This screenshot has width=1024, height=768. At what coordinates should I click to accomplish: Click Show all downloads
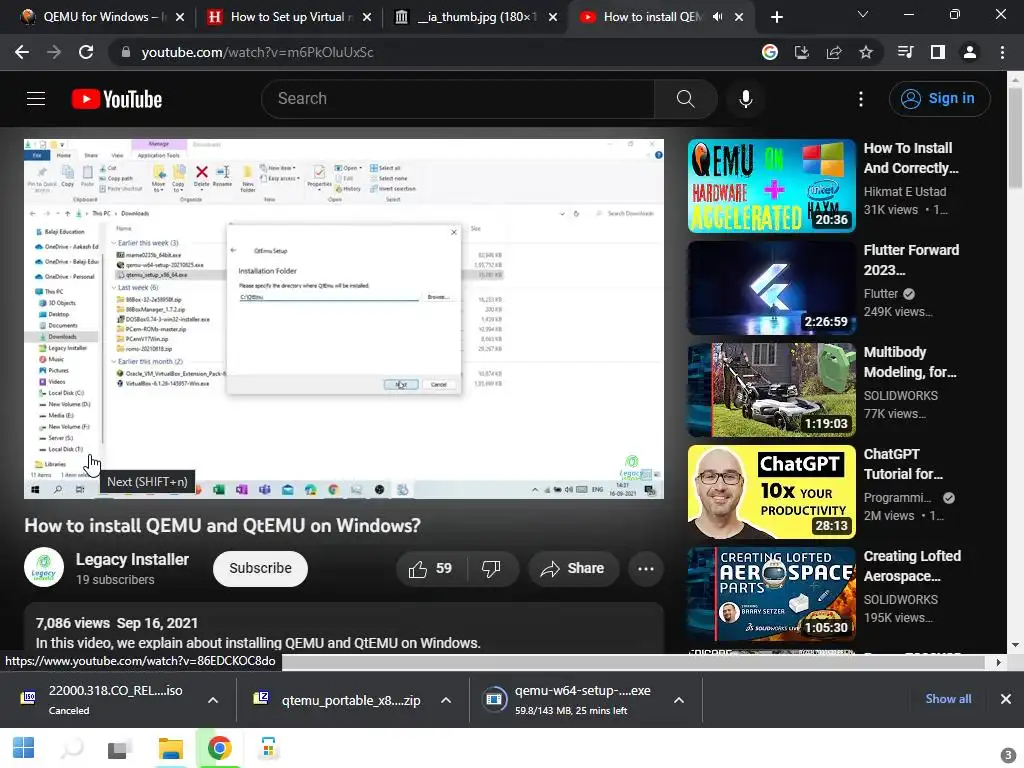(948, 699)
